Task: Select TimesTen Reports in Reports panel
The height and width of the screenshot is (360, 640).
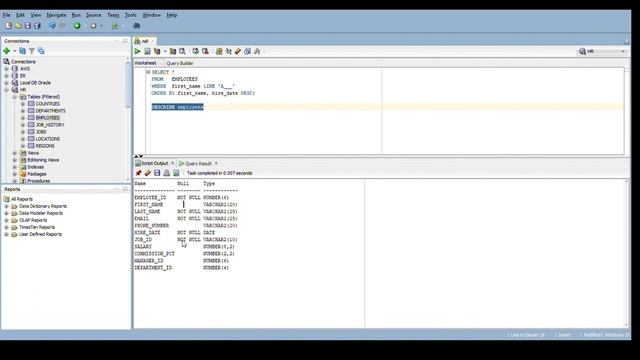Action: coord(37,227)
